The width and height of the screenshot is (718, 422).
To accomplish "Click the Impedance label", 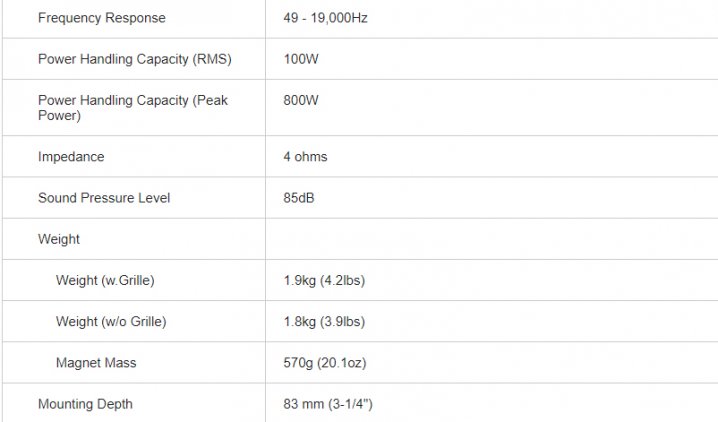I will click(71, 157).
